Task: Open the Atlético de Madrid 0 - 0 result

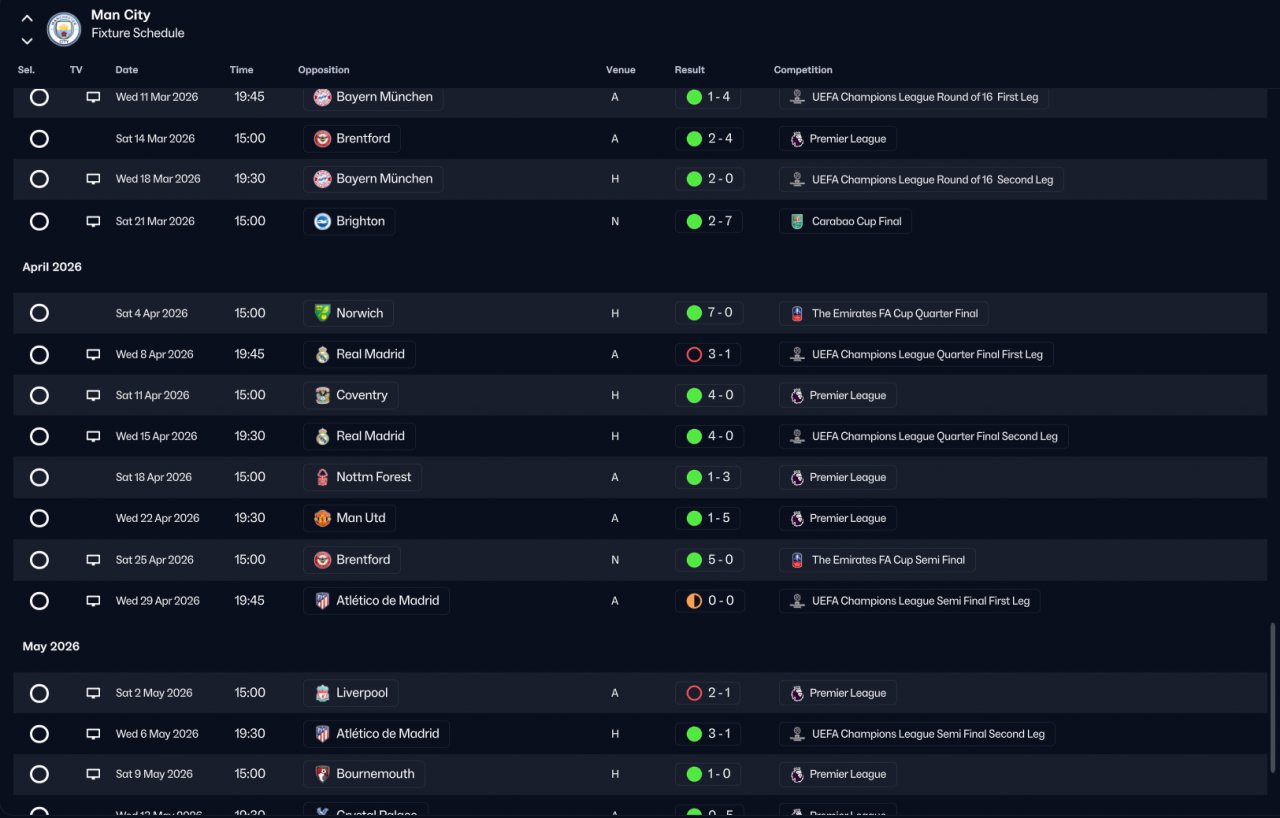Action: pos(710,601)
